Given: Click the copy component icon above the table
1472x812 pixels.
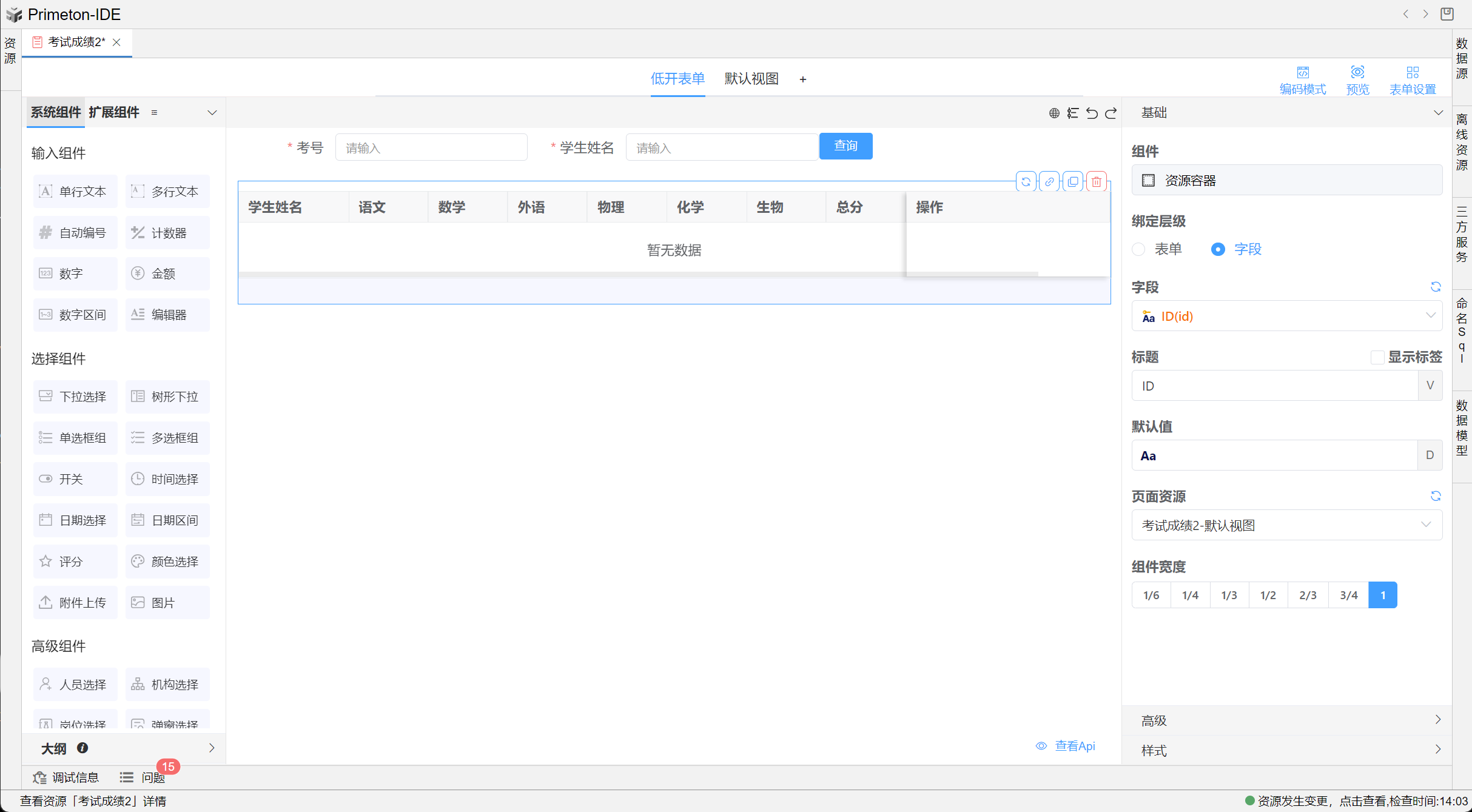Looking at the screenshot, I should (x=1073, y=181).
